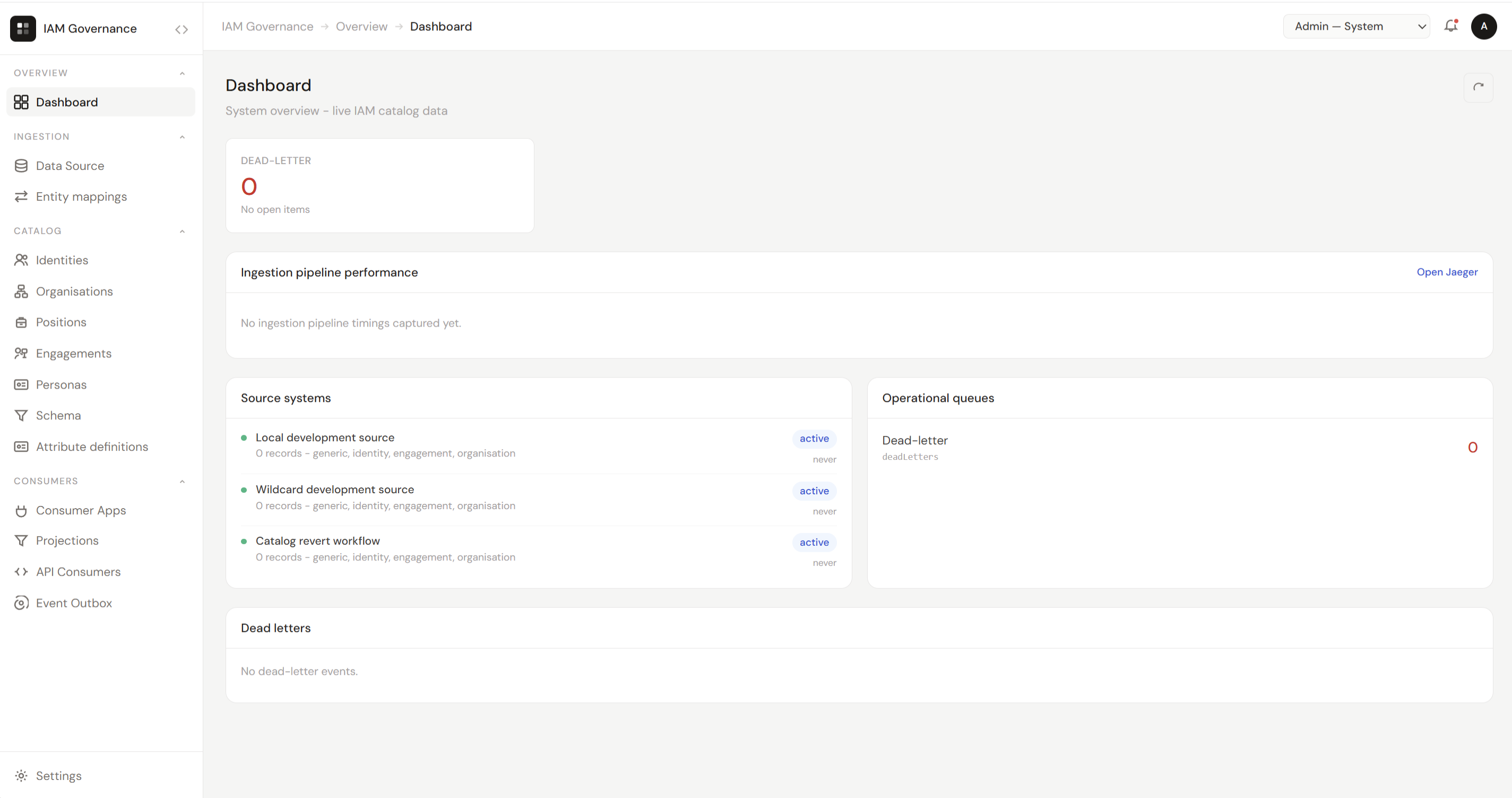The height and width of the screenshot is (798, 1512).
Task: Click the Identities people icon
Action: click(x=21, y=260)
